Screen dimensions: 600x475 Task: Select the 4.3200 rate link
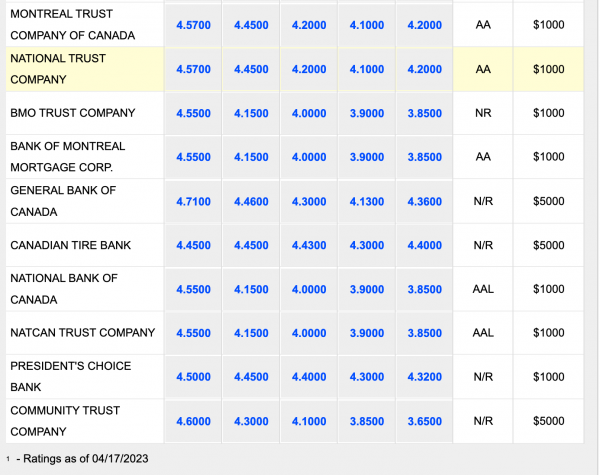pyautogui.click(x=424, y=377)
